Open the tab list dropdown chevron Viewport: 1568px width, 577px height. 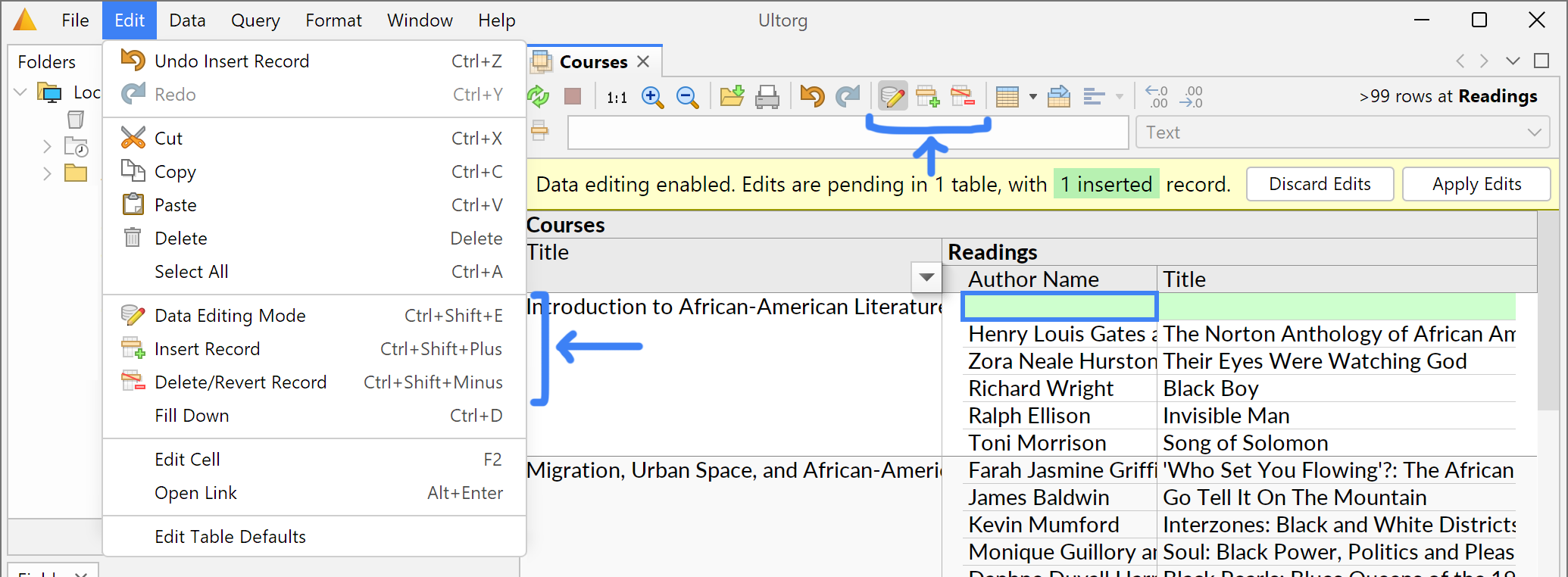click(x=1513, y=61)
